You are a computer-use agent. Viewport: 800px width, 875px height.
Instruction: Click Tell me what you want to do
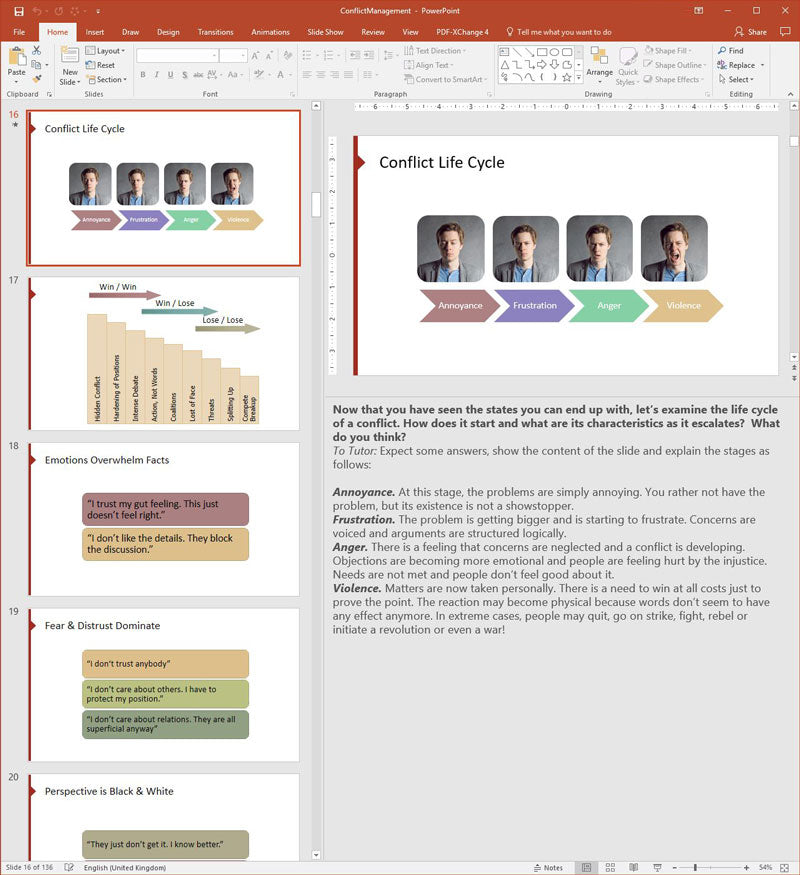(x=558, y=32)
